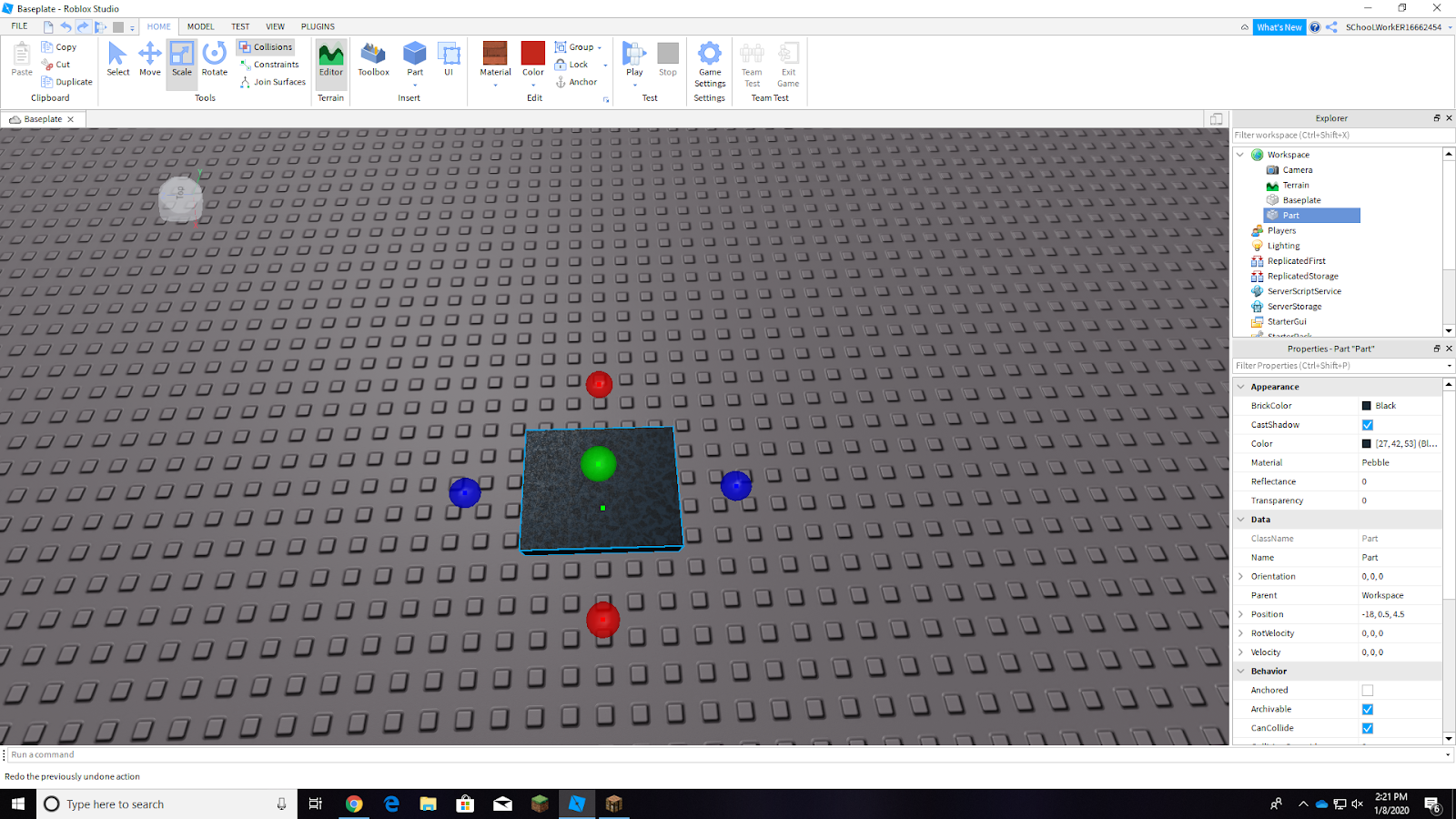1456x819 pixels.
Task: Collapse the Behavior section
Action: (1240, 672)
